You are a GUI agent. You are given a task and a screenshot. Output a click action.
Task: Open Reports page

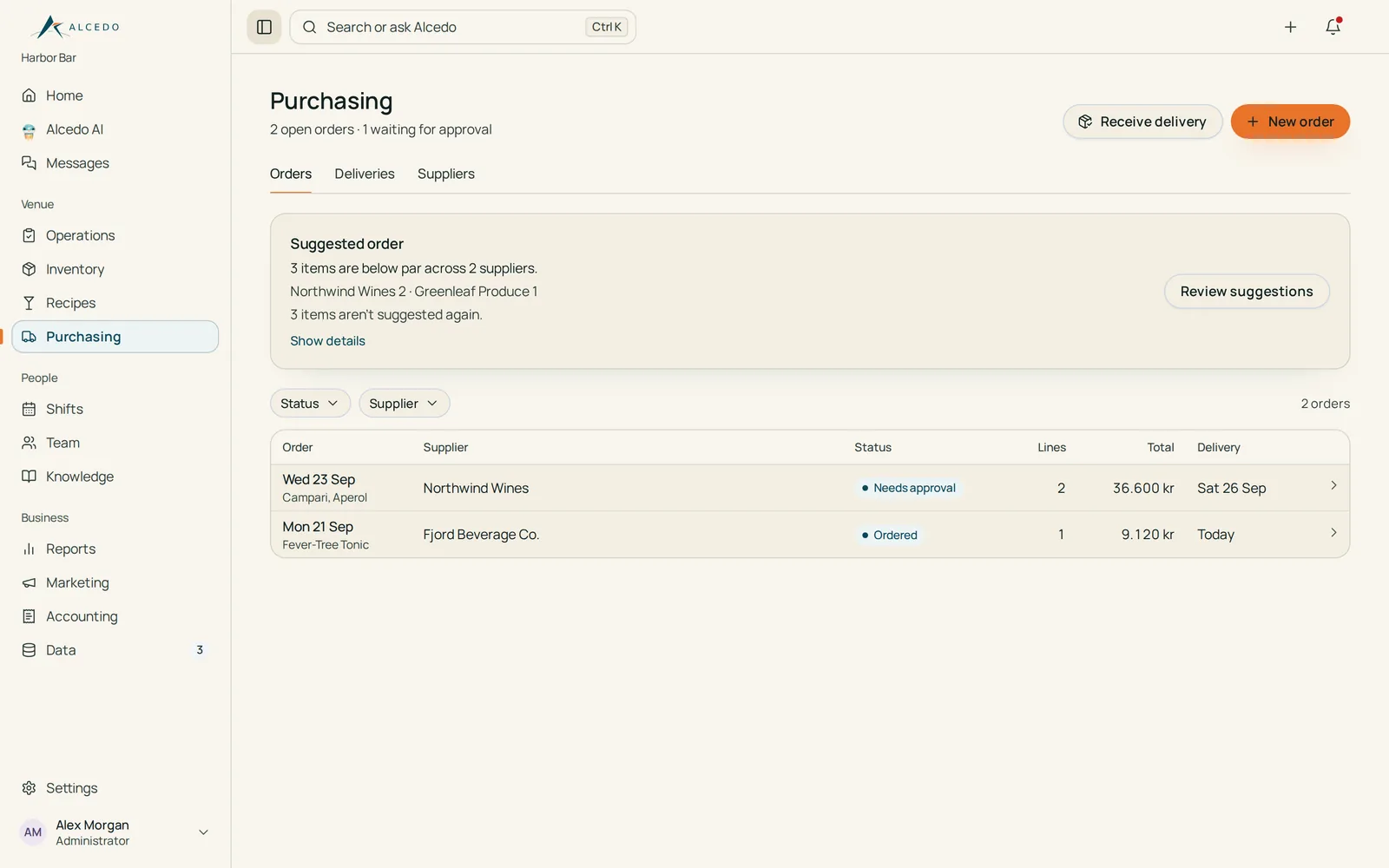(115, 549)
